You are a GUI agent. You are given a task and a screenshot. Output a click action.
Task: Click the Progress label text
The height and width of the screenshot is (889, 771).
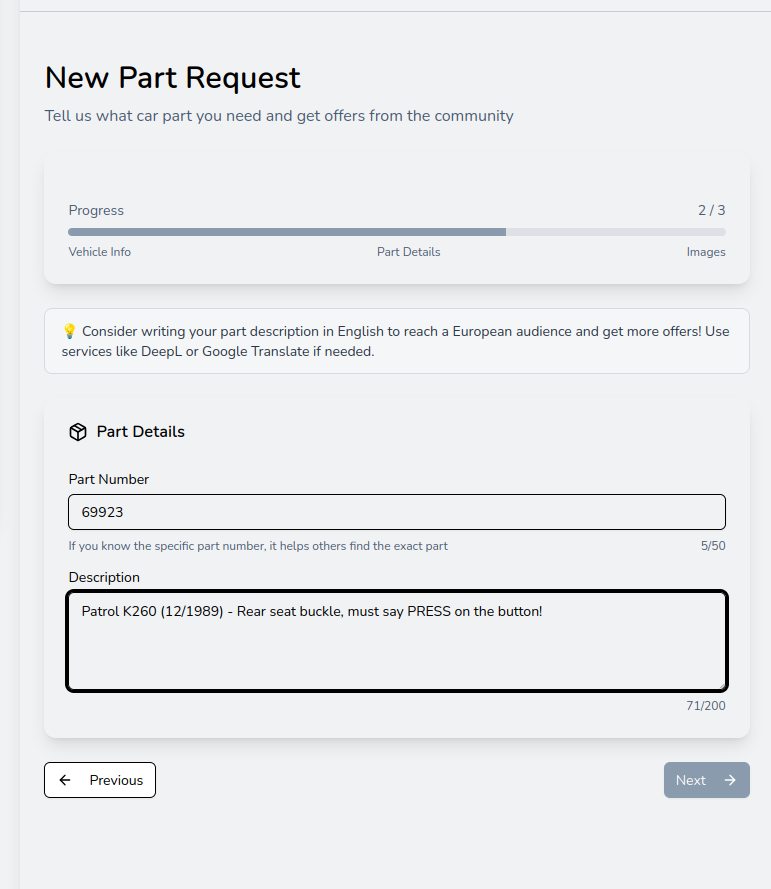coord(96,210)
